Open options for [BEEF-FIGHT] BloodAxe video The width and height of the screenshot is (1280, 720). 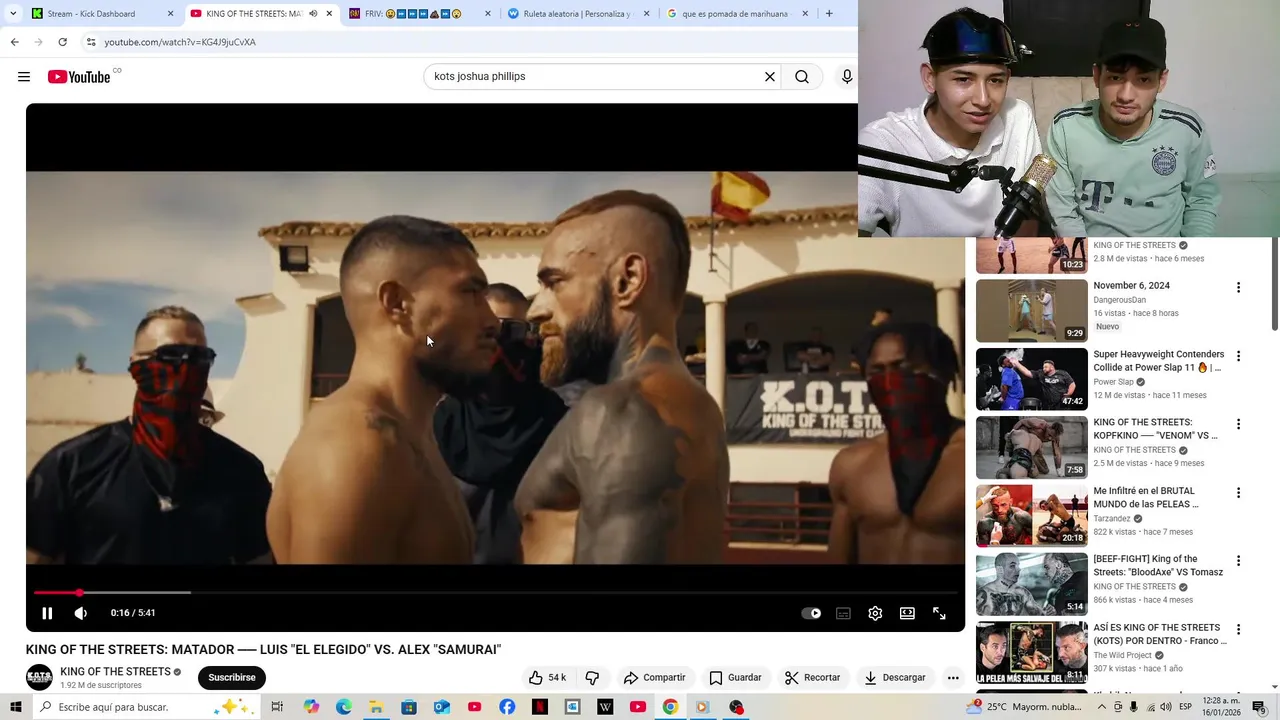tap(1238, 561)
